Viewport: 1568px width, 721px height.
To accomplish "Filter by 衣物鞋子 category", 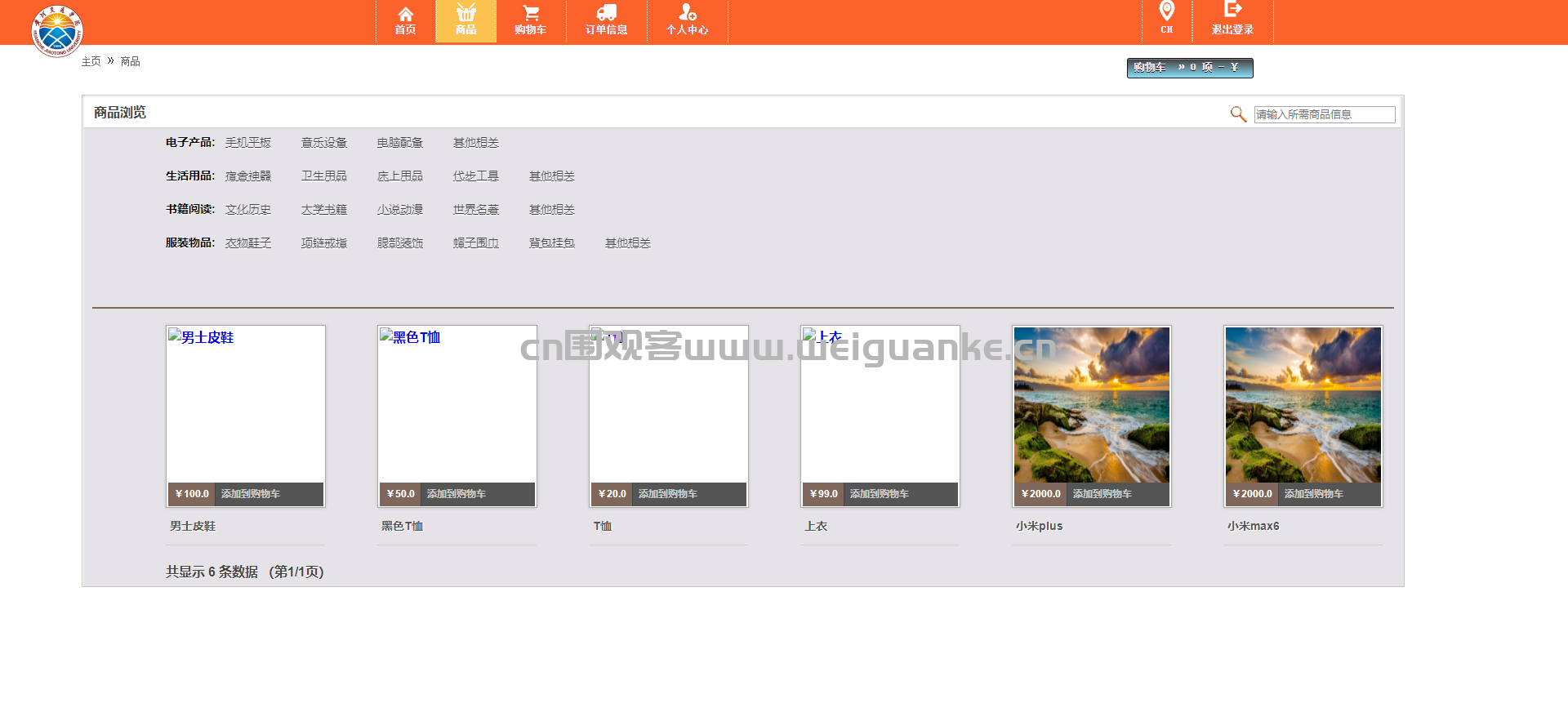I will click(248, 243).
